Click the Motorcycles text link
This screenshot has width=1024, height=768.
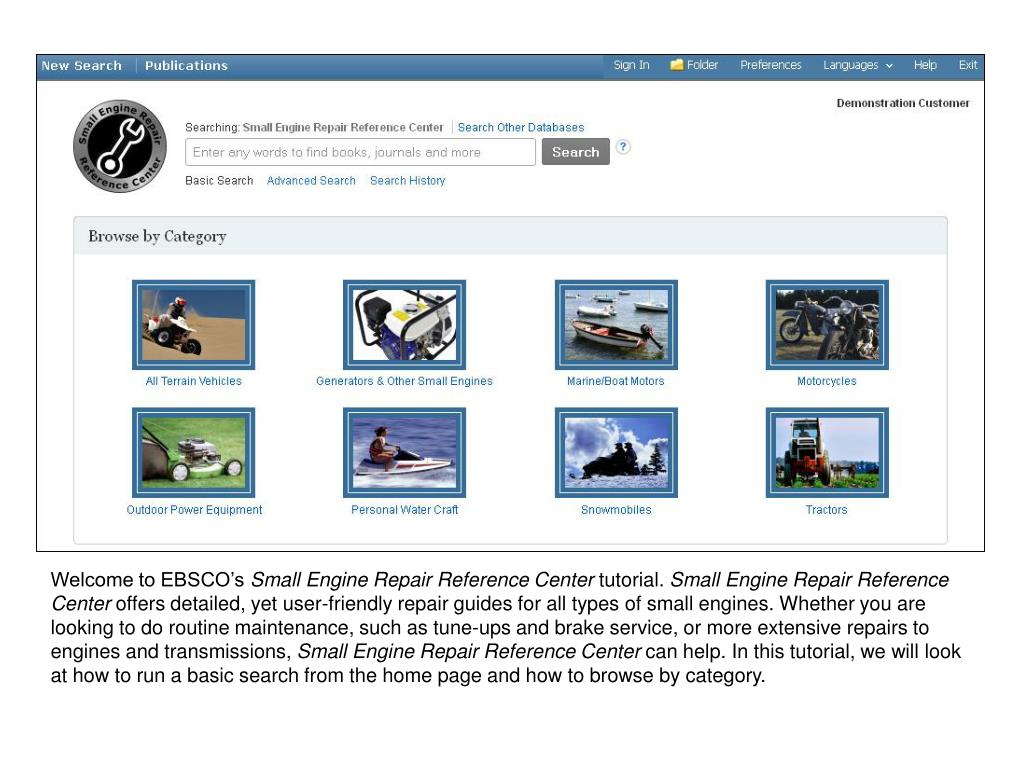click(x=827, y=381)
